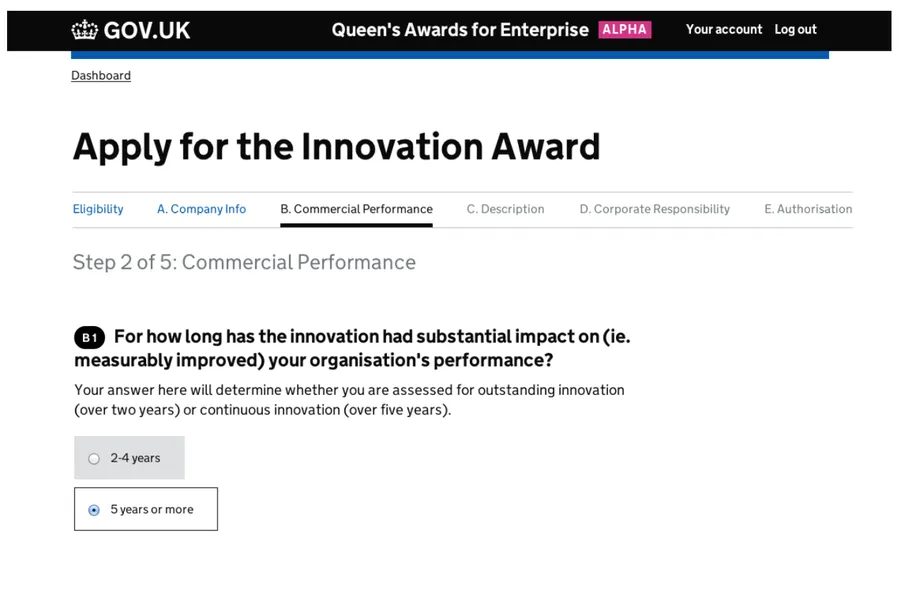Screen dimensions: 900x597
Task: Select the 2-4 years radio option
Action: pos(95,459)
